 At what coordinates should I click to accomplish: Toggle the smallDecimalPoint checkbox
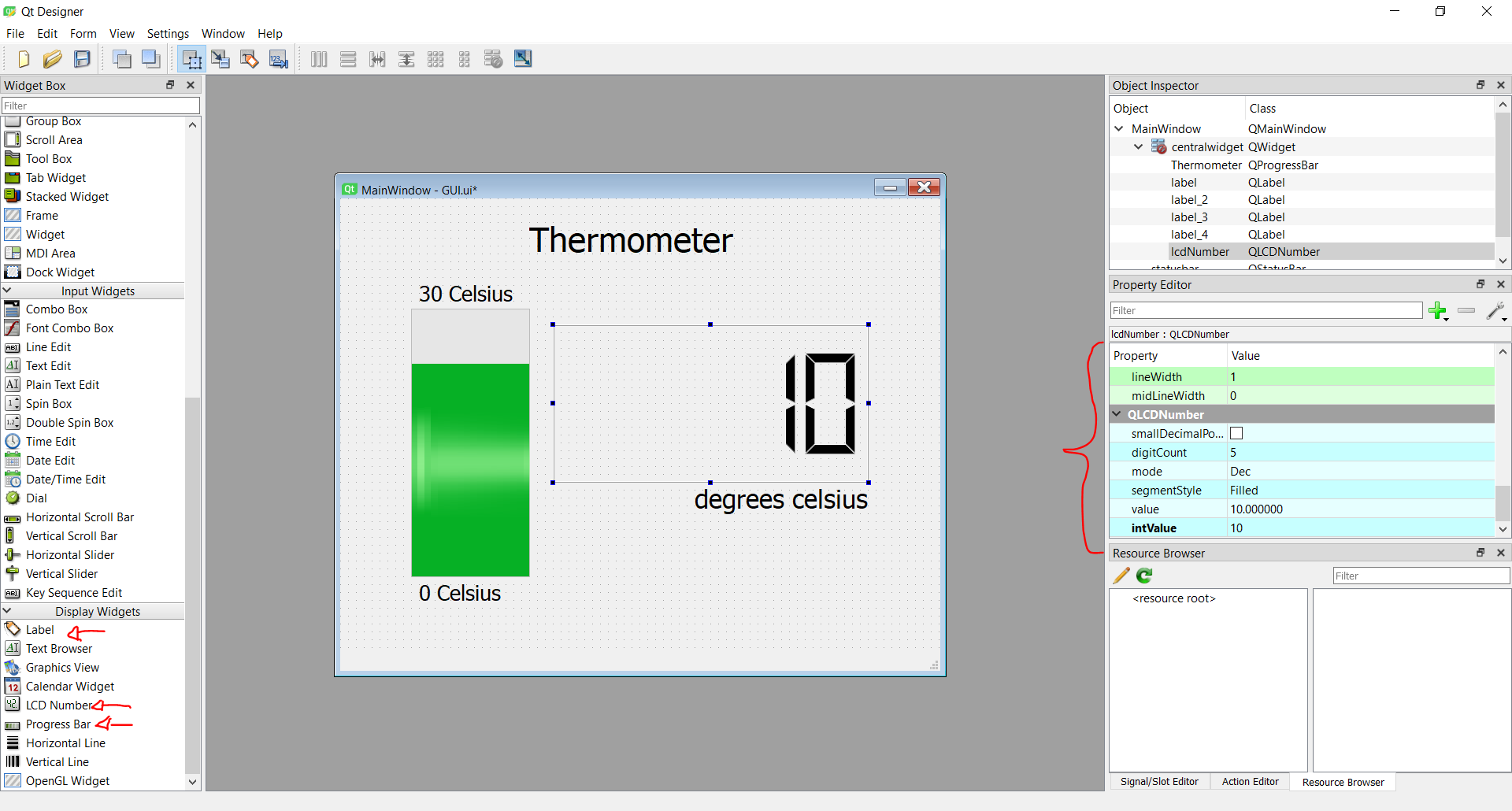[x=1236, y=433]
